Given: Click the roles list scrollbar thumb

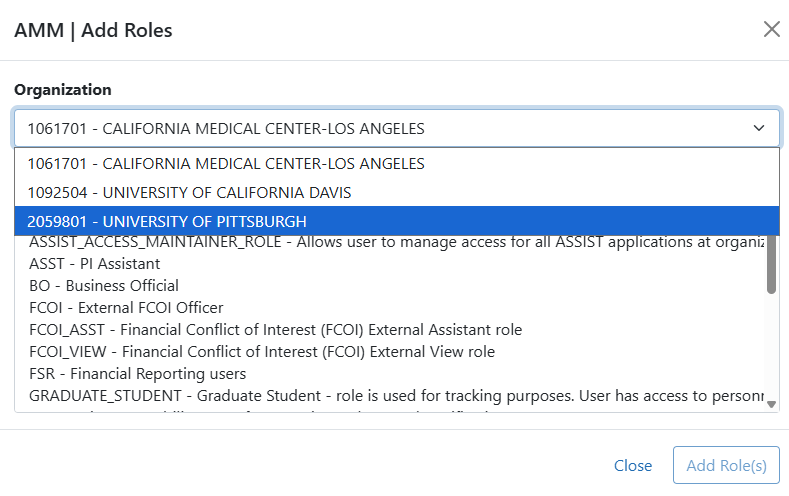Looking at the screenshot, I should tap(771, 265).
